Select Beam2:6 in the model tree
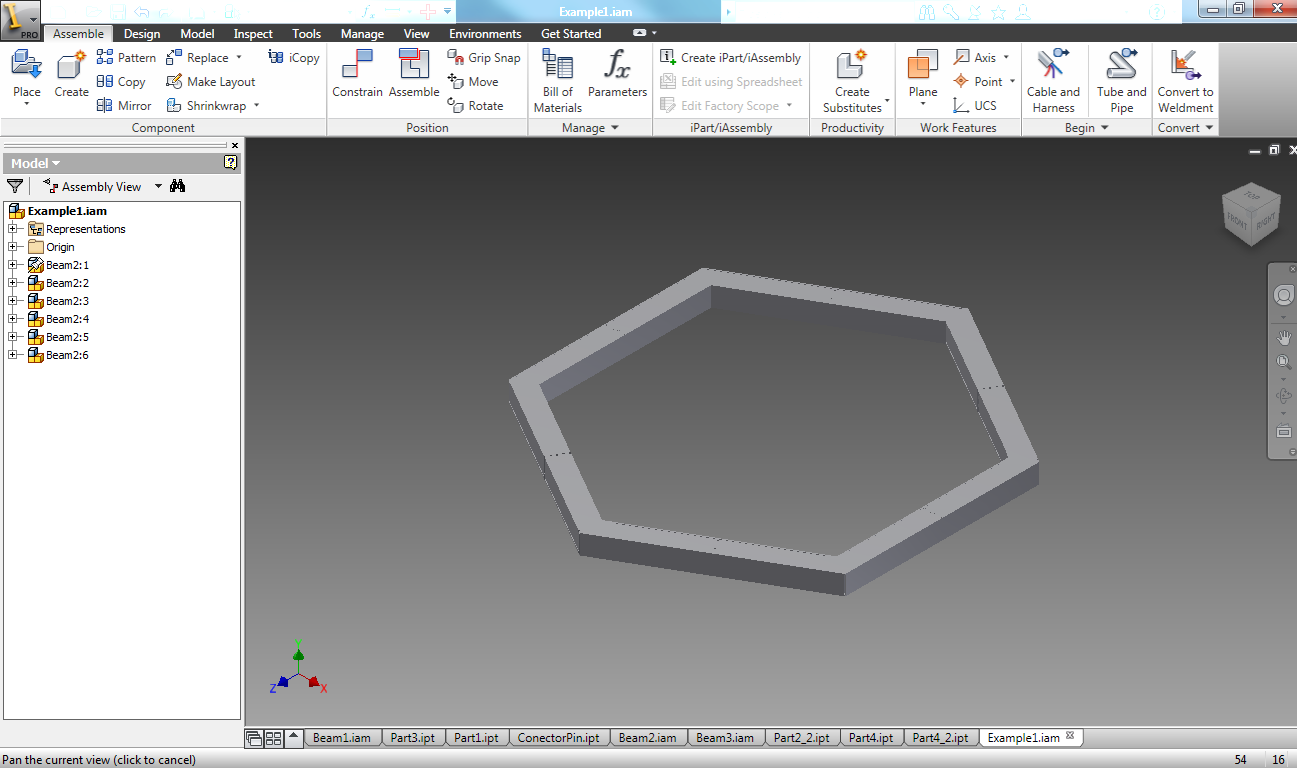The width and height of the screenshot is (1297, 768). 67,355
